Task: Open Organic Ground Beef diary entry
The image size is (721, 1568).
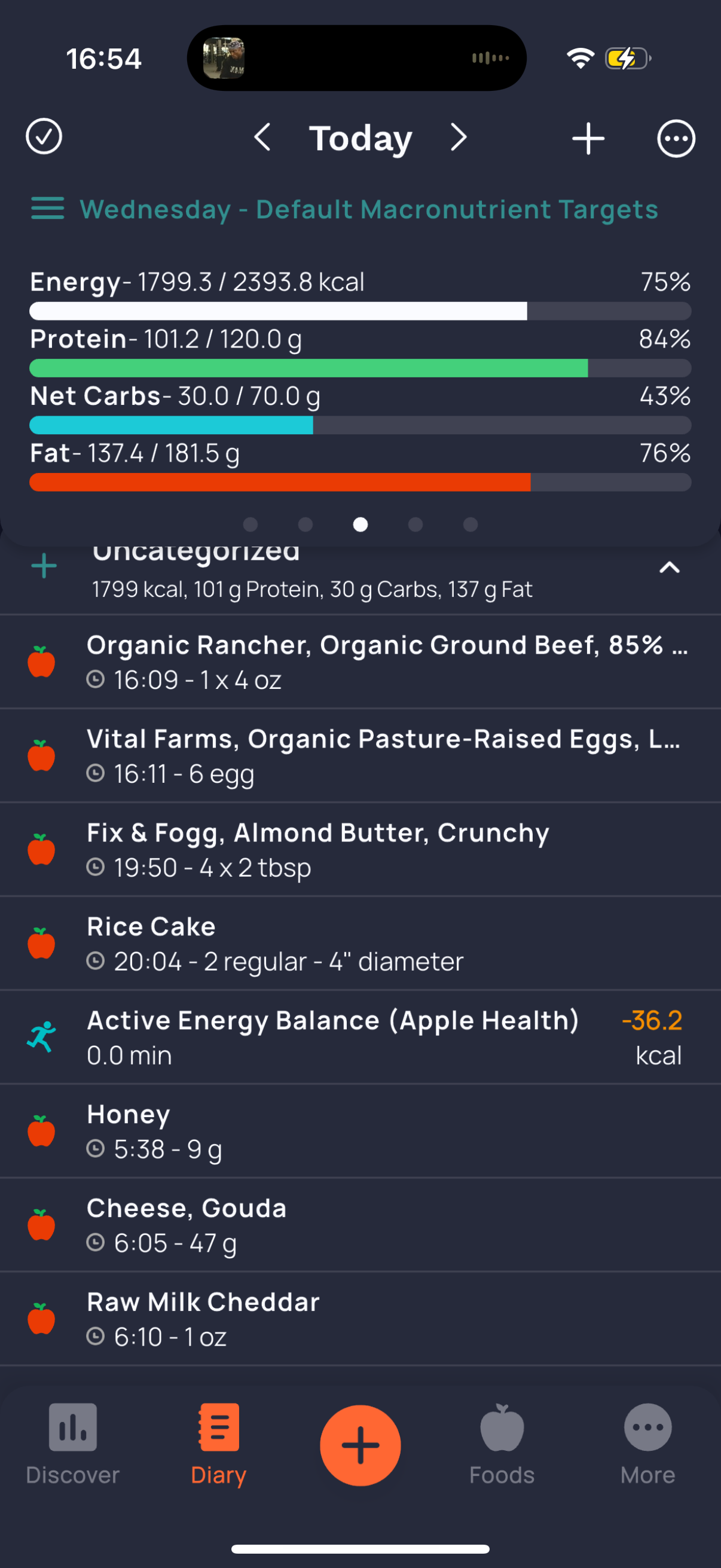Action: point(360,661)
